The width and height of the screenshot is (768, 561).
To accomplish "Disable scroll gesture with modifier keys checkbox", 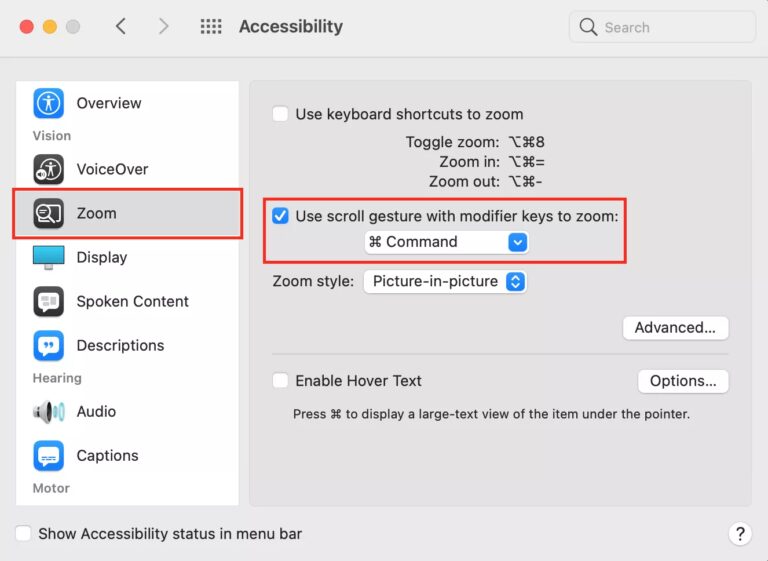I will (x=281, y=216).
